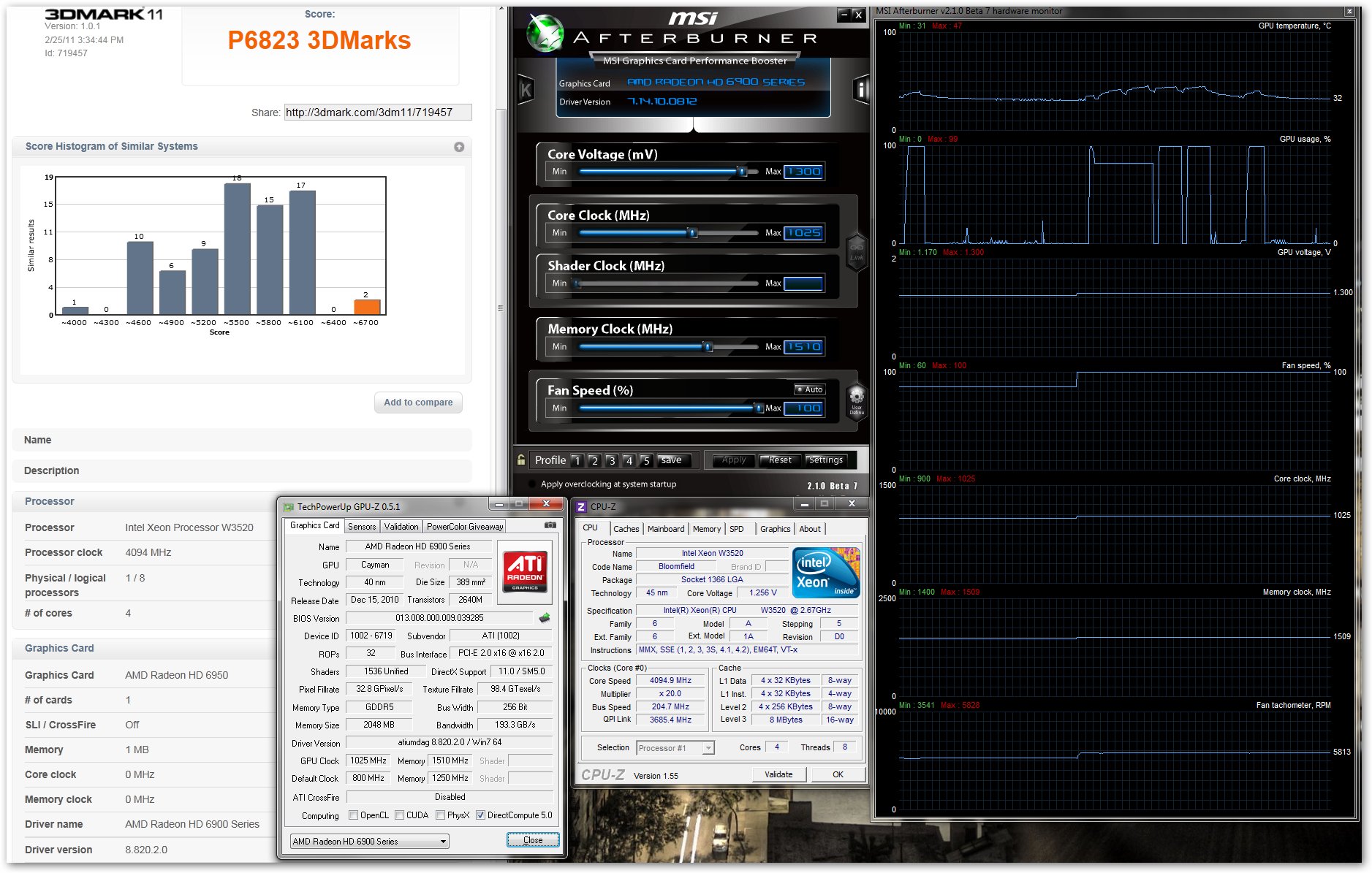Check the CUDA box in GPU-Z
Viewport: 1372px width, 873px height.
click(x=399, y=815)
